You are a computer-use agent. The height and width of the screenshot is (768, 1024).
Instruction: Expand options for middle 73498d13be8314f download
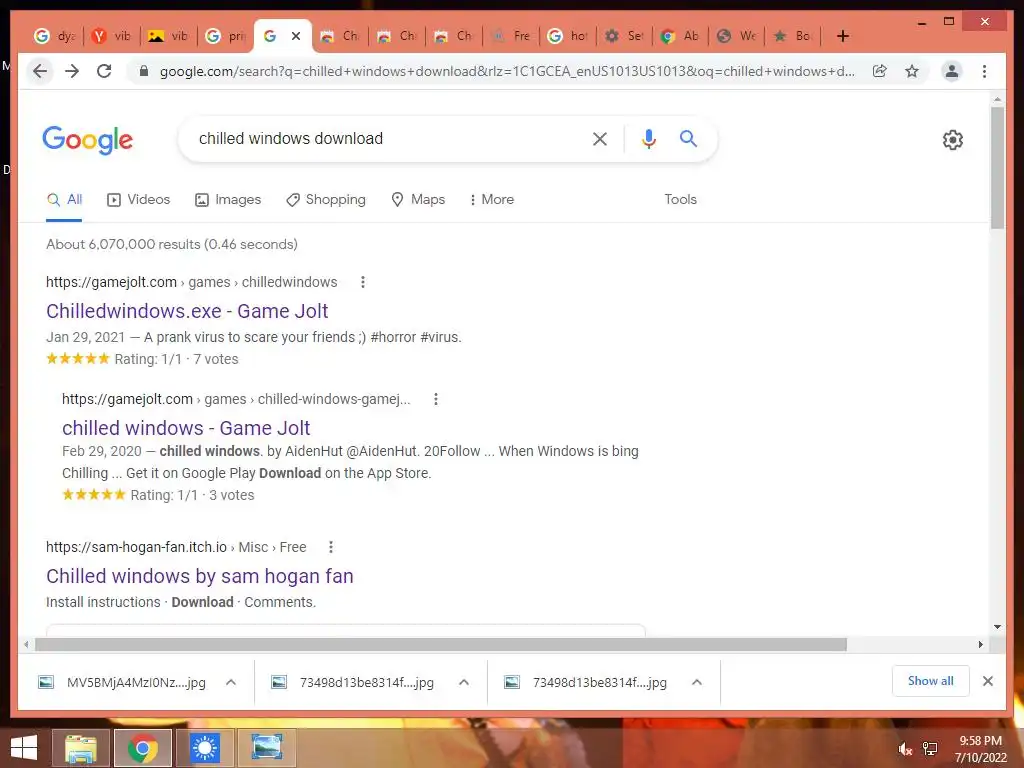[464, 682]
